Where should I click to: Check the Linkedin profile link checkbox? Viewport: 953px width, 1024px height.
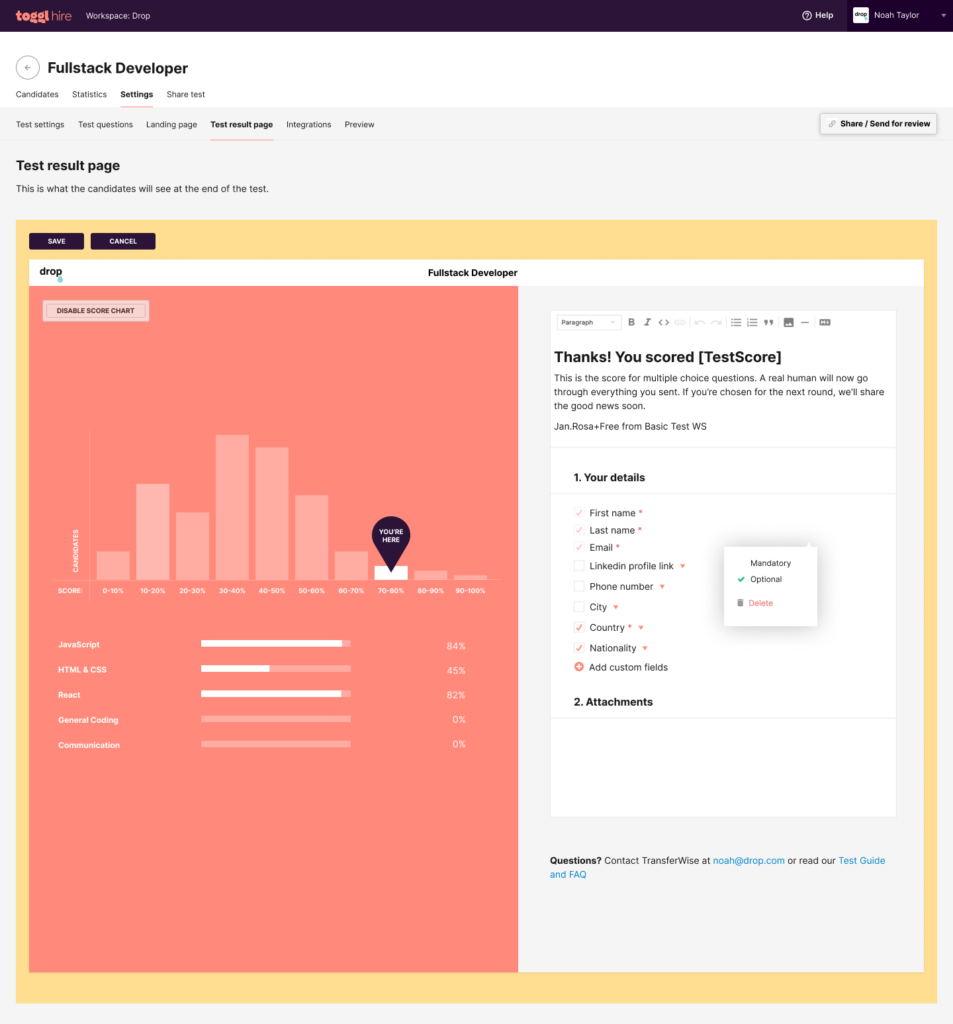click(x=579, y=566)
